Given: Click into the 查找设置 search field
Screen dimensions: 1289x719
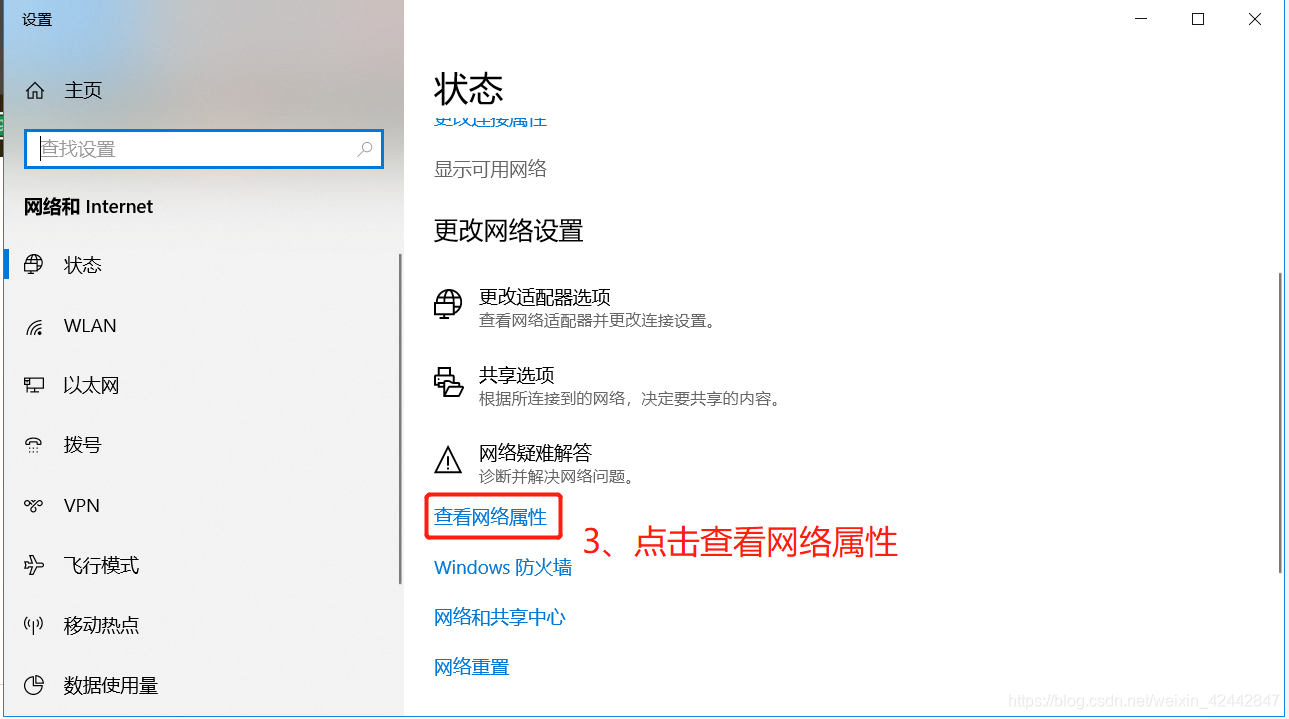Looking at the screenshot, I should [204, 149].
